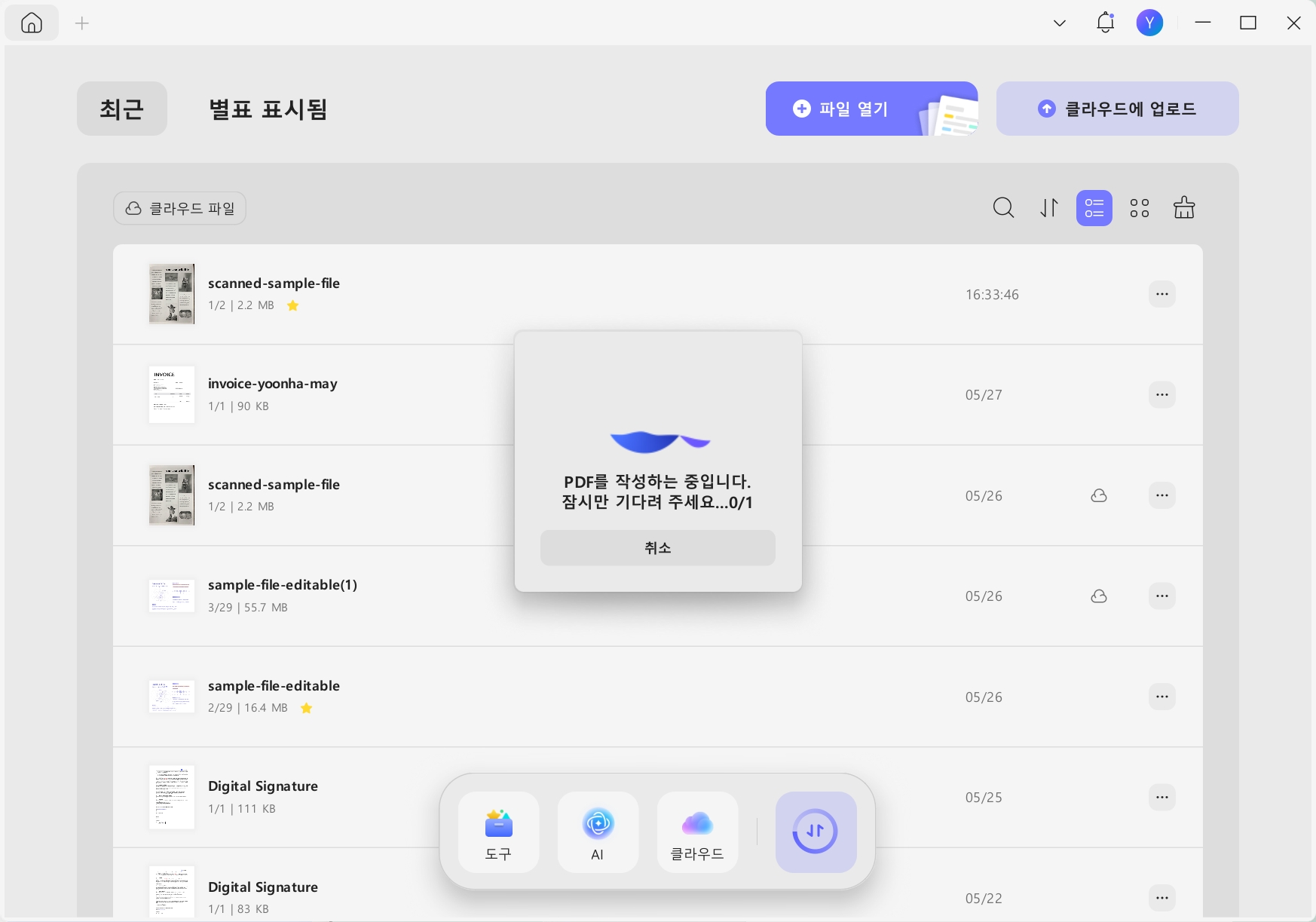Open notifications bell icon

(x=1105, y=23)
